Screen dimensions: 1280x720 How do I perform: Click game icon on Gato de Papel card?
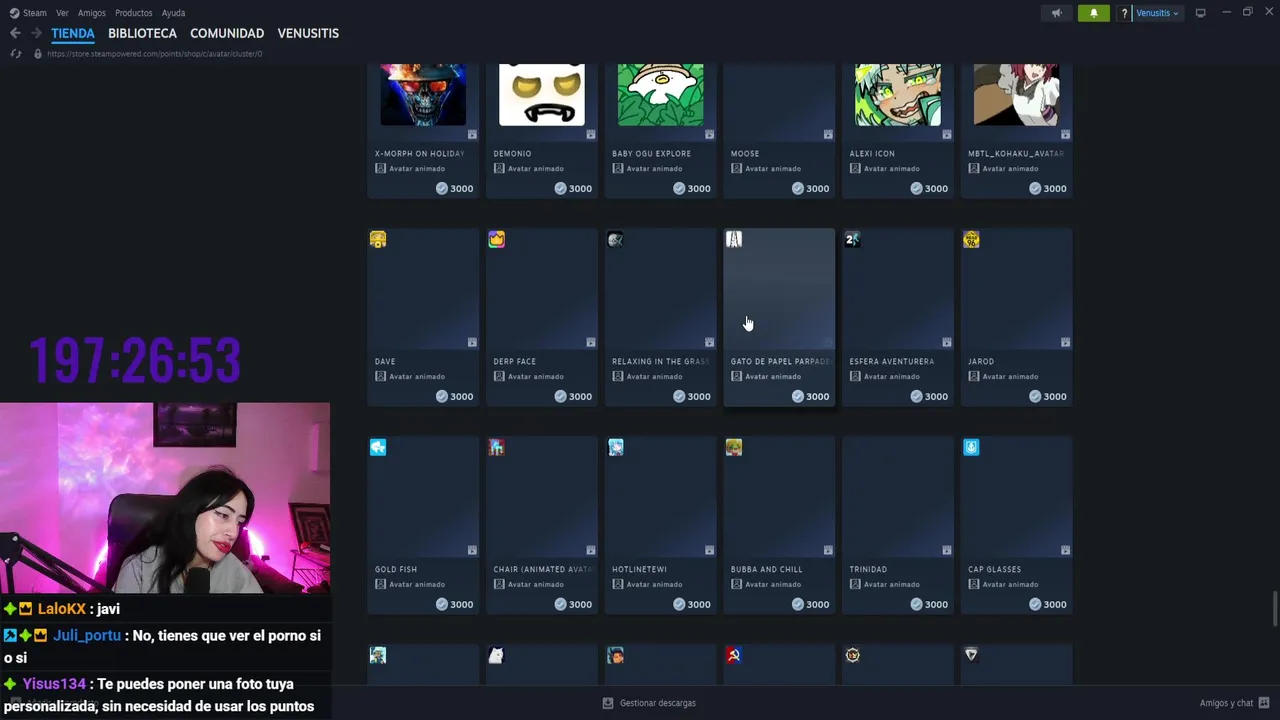(x=734, y=239)
